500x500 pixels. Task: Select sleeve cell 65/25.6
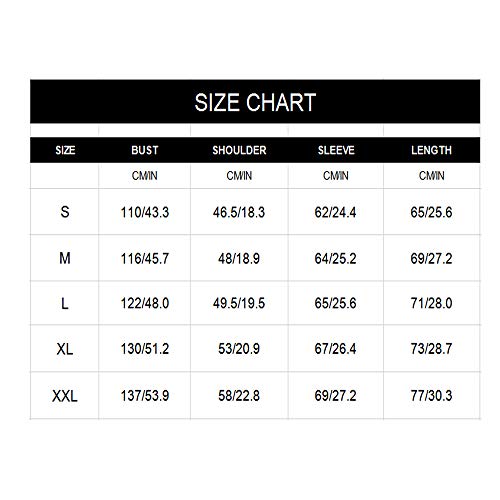coord(335,303)
